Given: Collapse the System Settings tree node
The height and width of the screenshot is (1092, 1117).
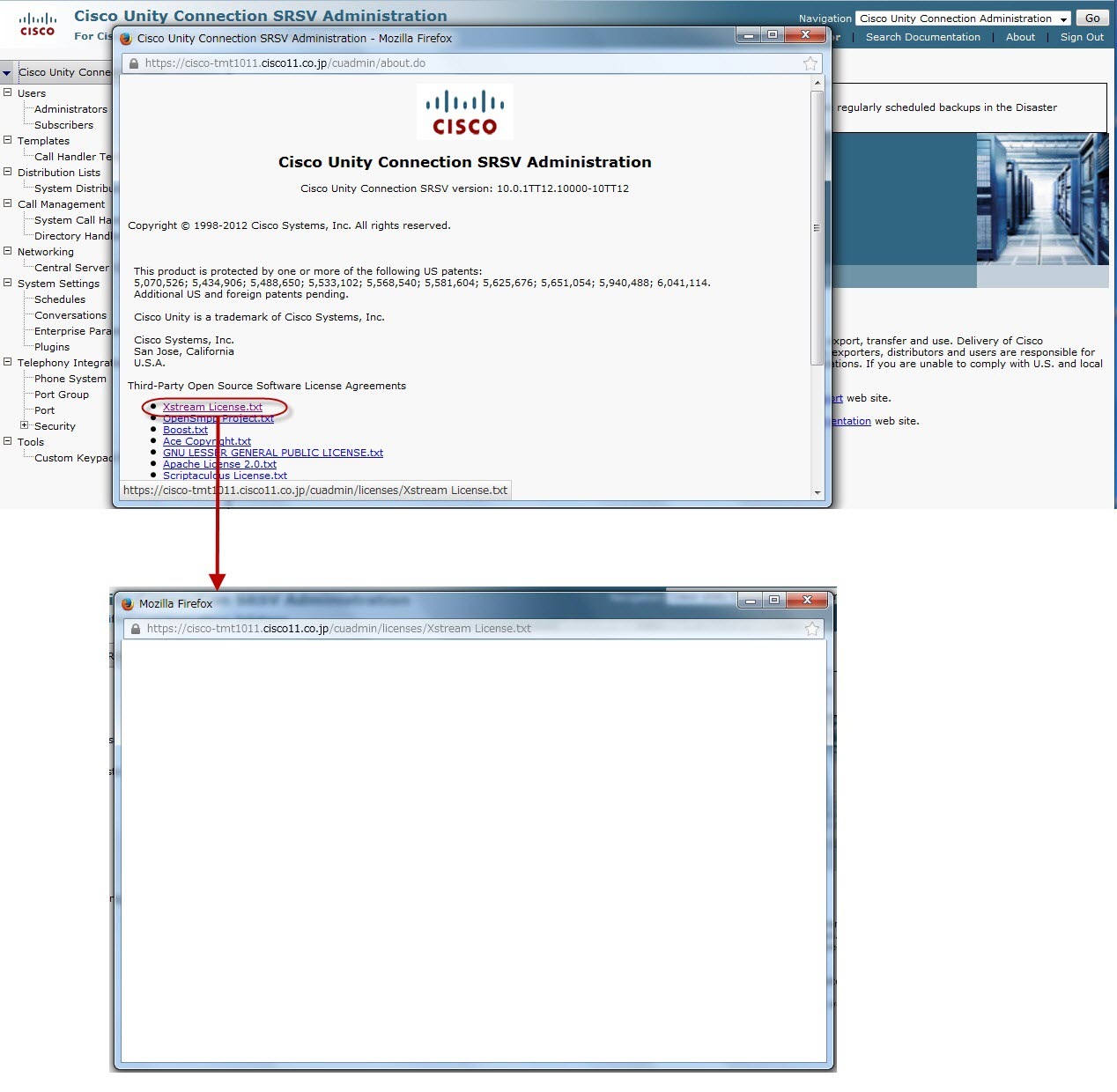Looking at the screenshot, I should click(x=7, y=284).
